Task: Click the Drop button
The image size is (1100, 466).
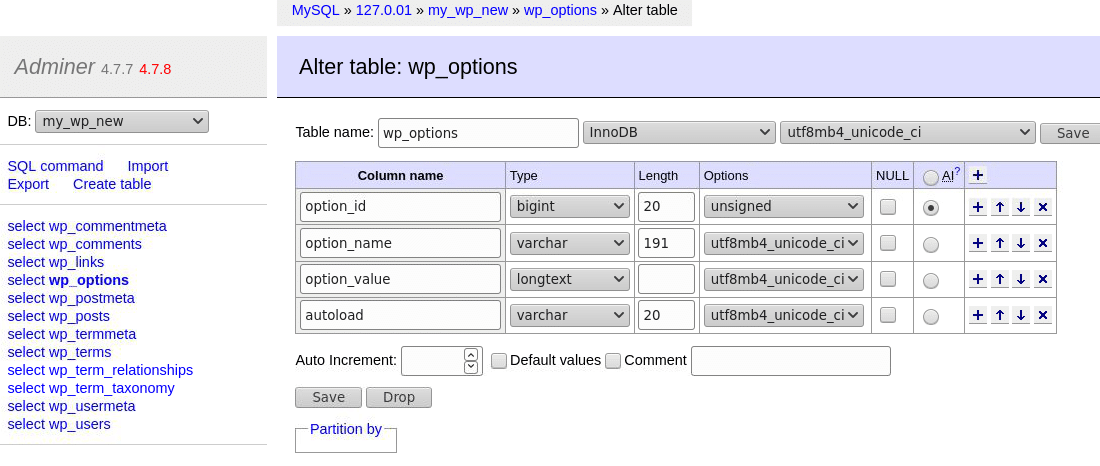Action: [x=398, y=397]
